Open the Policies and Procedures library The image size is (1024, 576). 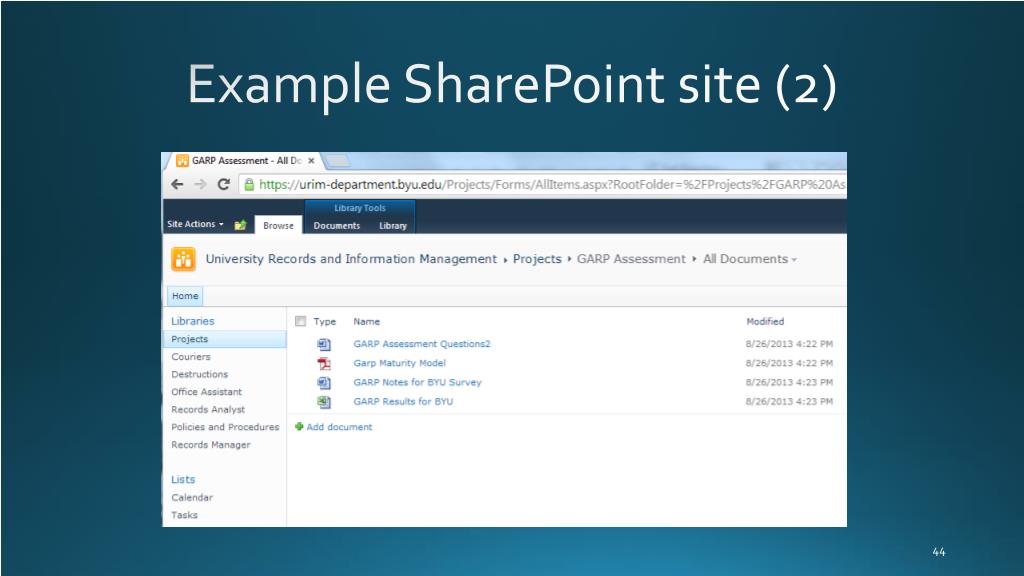225,427
